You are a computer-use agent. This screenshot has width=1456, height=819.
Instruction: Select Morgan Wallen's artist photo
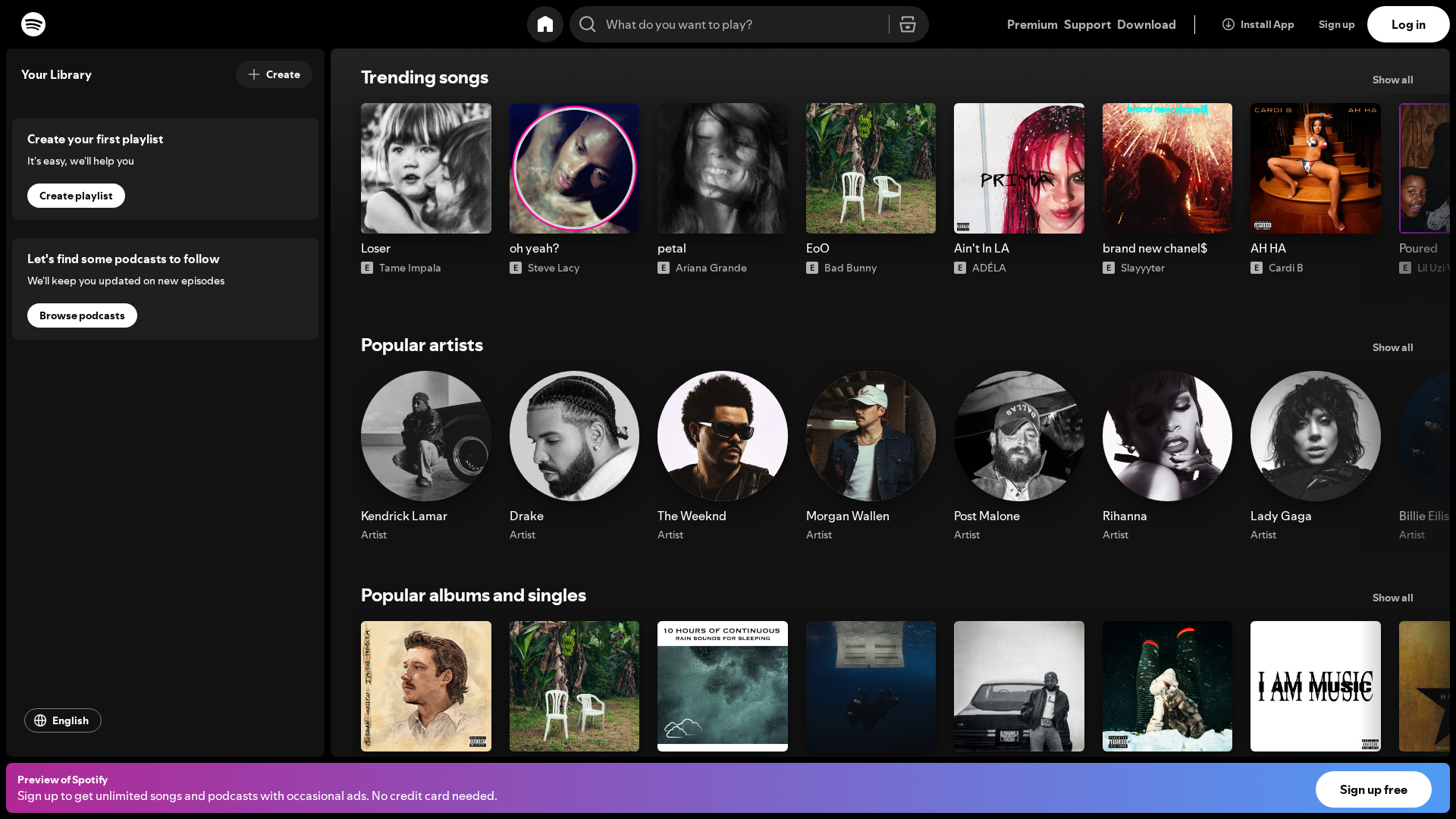(x=871, y=436)
